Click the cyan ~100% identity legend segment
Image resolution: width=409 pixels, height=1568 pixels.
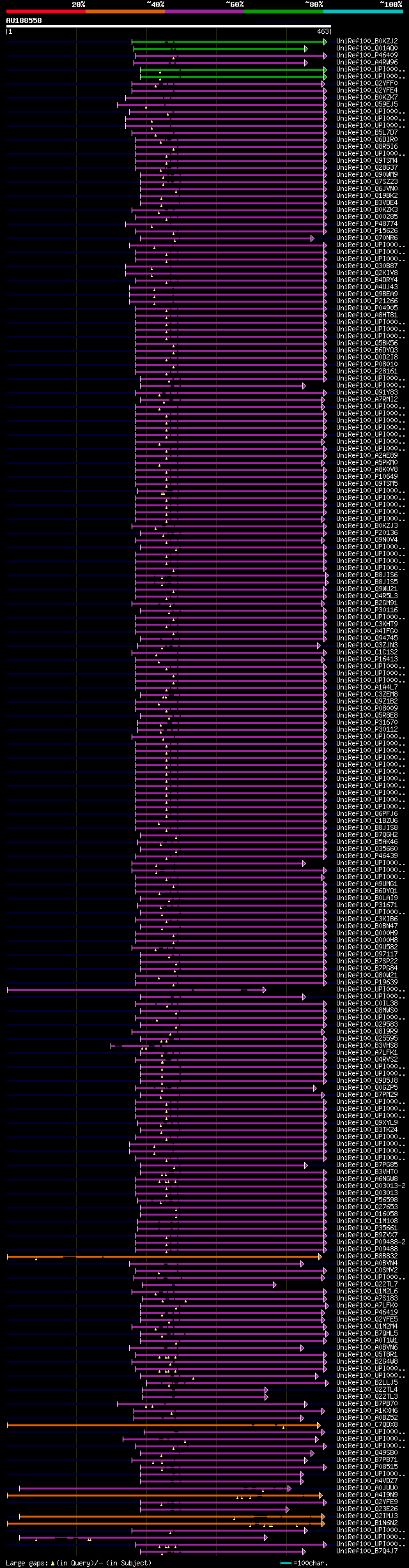(363, 11)
